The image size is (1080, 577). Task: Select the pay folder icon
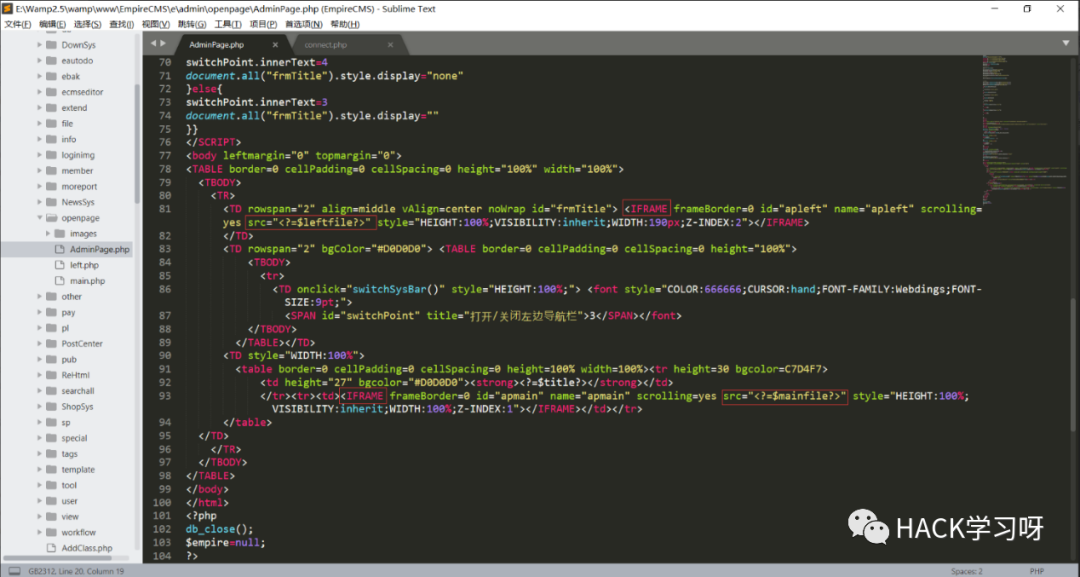(51, 312)
